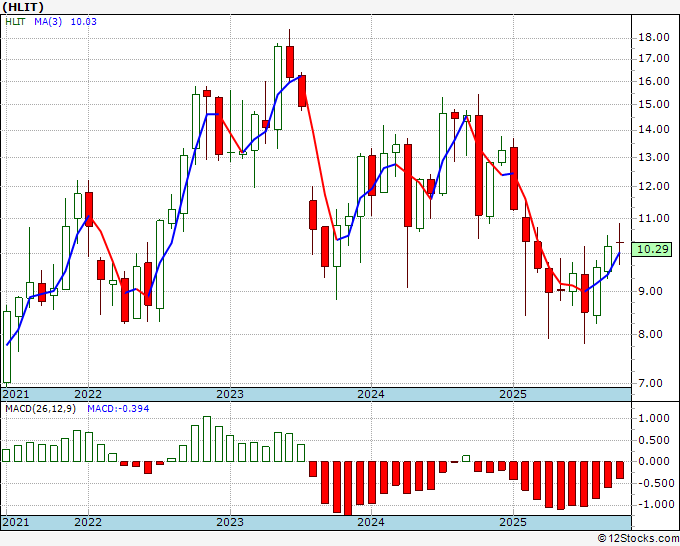This screenshot has height=546, width=680.
Task: Click the 16.00 price axis label
Action: tap(654, 81)
